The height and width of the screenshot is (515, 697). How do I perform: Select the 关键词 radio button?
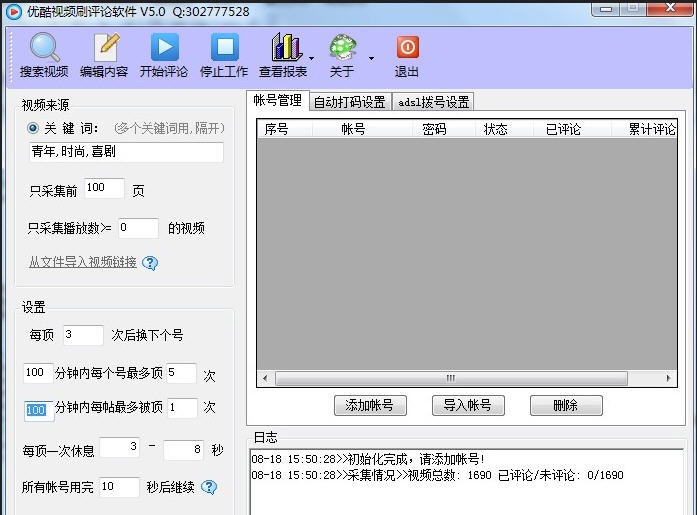coord(32,128)
